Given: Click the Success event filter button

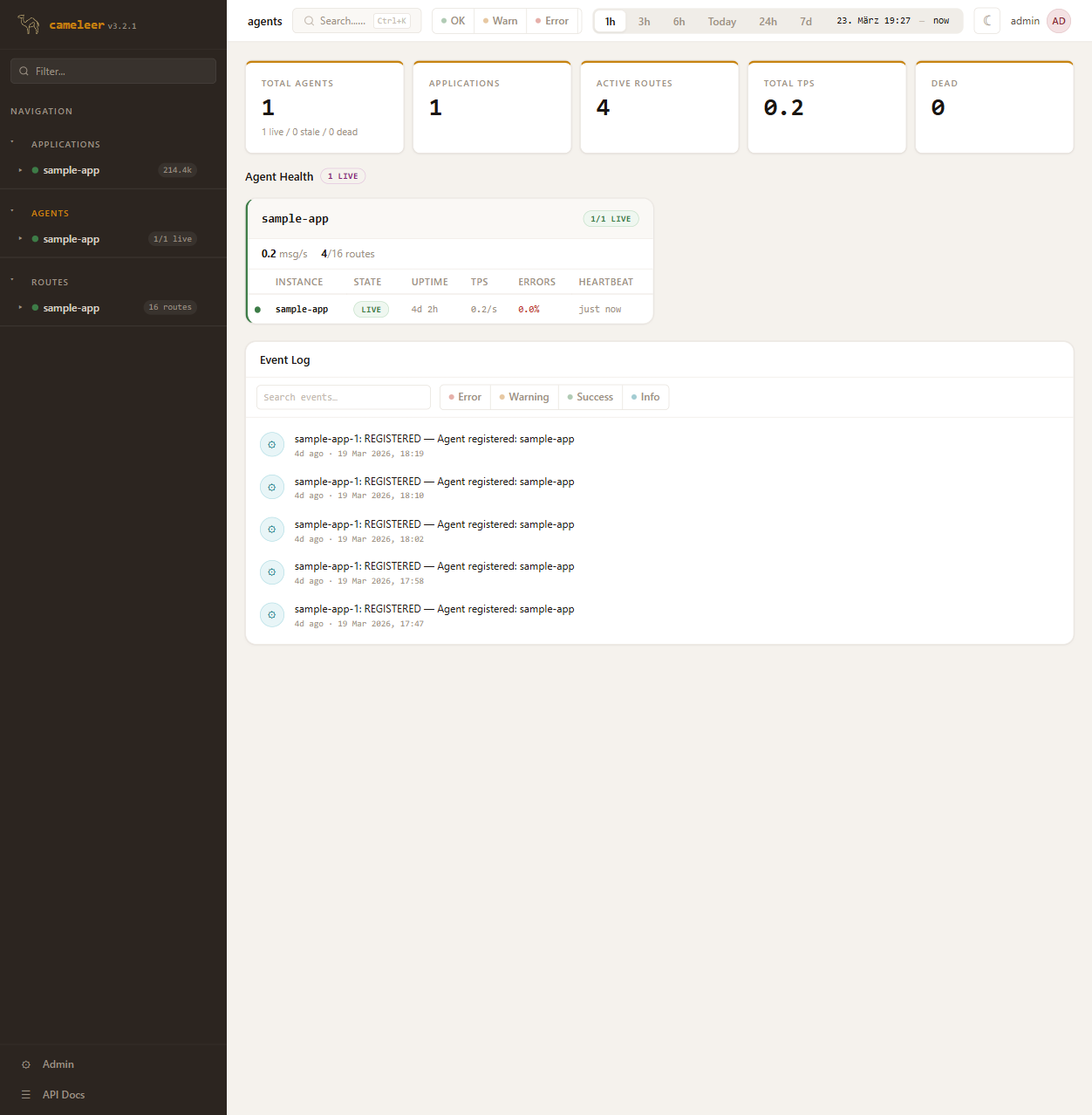Looking at the screenshot, I should point(590,397).
